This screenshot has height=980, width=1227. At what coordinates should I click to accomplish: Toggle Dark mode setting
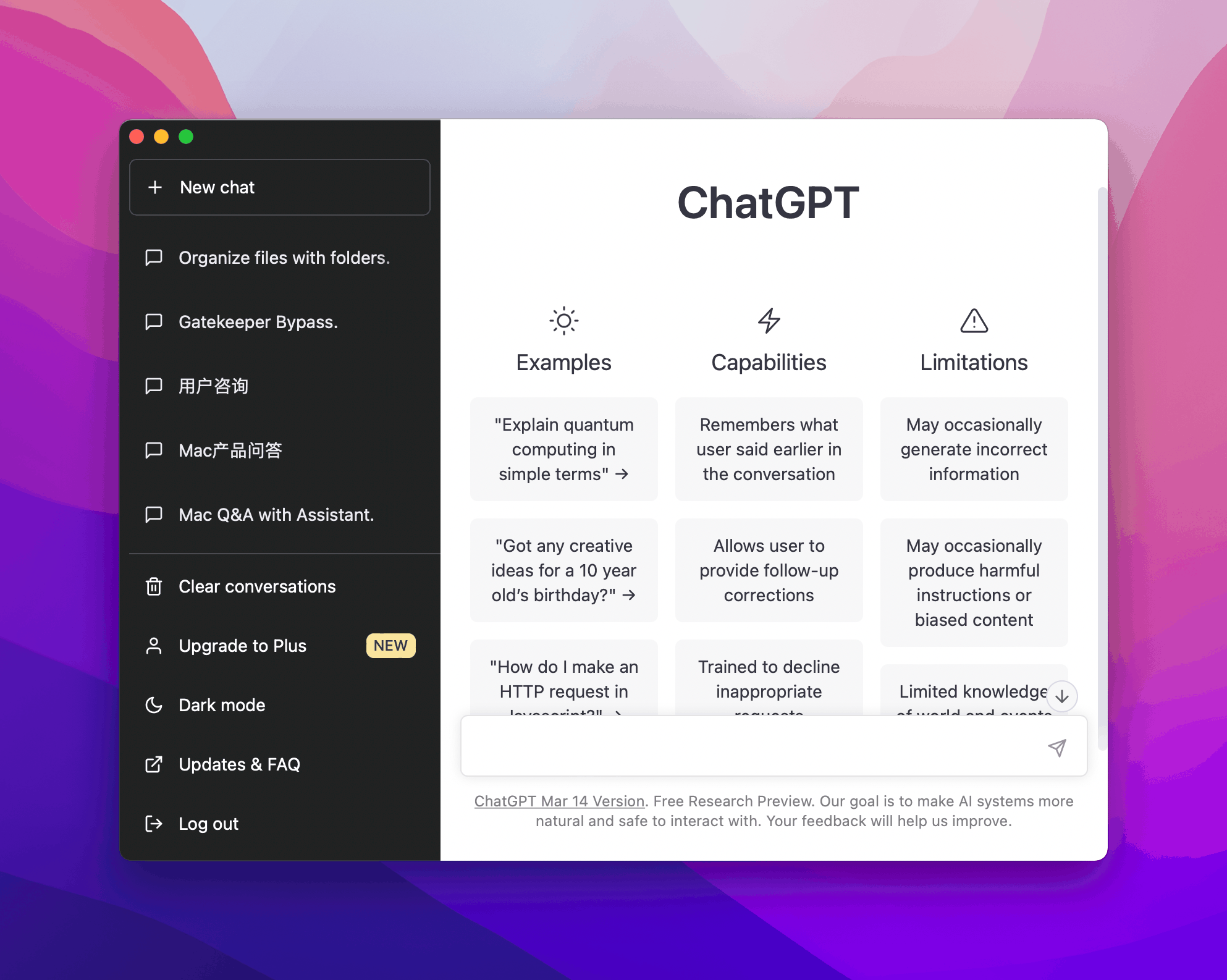pyautogui.click(x=222, y=705)
